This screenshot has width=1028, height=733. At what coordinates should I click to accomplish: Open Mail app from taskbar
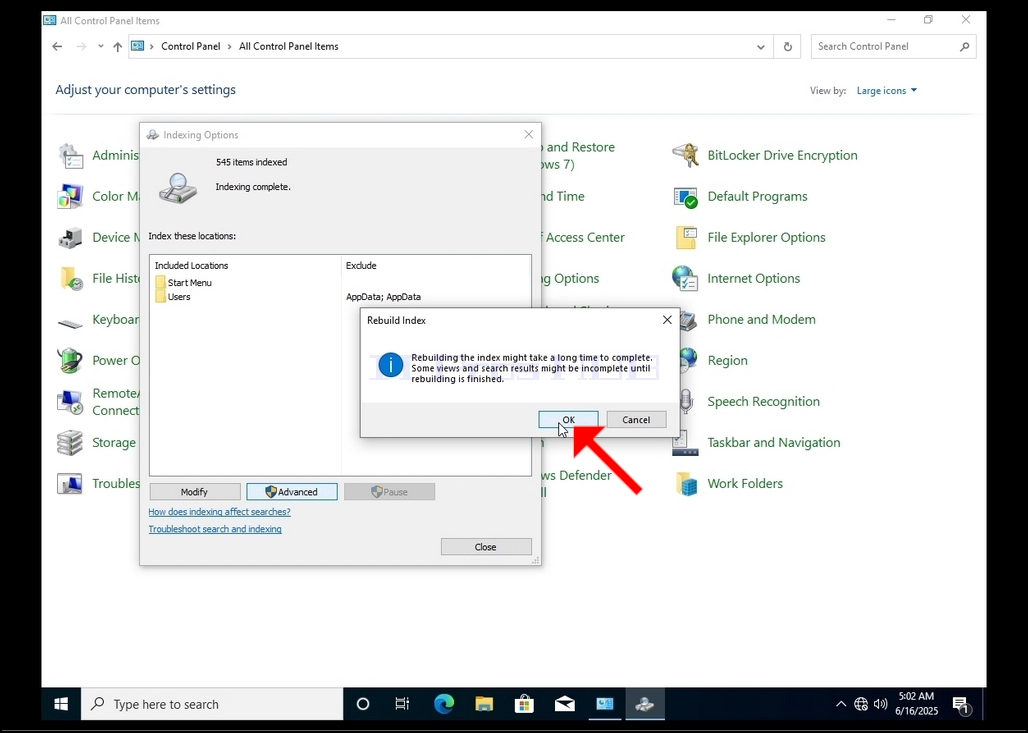(x=564, y=704)
